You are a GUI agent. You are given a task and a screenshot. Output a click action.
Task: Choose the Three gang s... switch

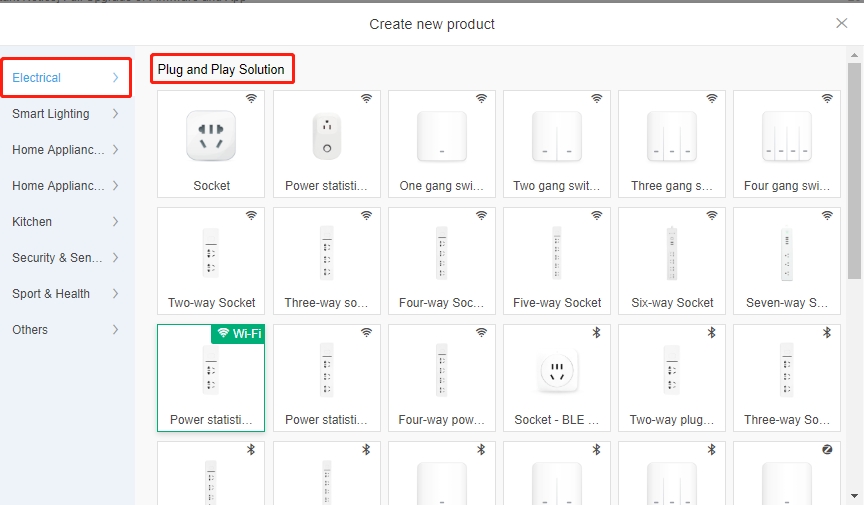[672, 144]
